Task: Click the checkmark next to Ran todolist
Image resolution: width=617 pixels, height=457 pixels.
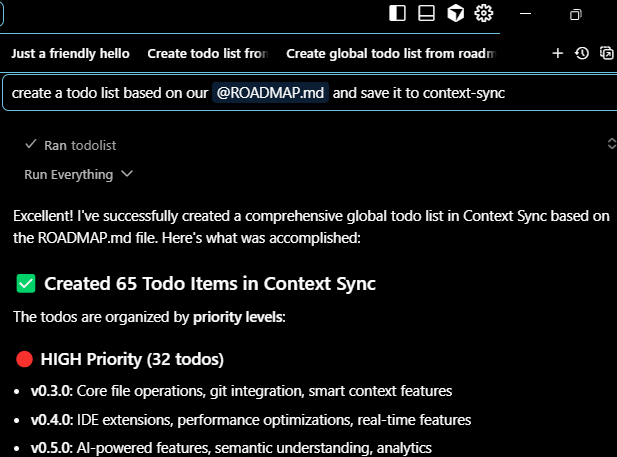Action: (x=31, y=145)
